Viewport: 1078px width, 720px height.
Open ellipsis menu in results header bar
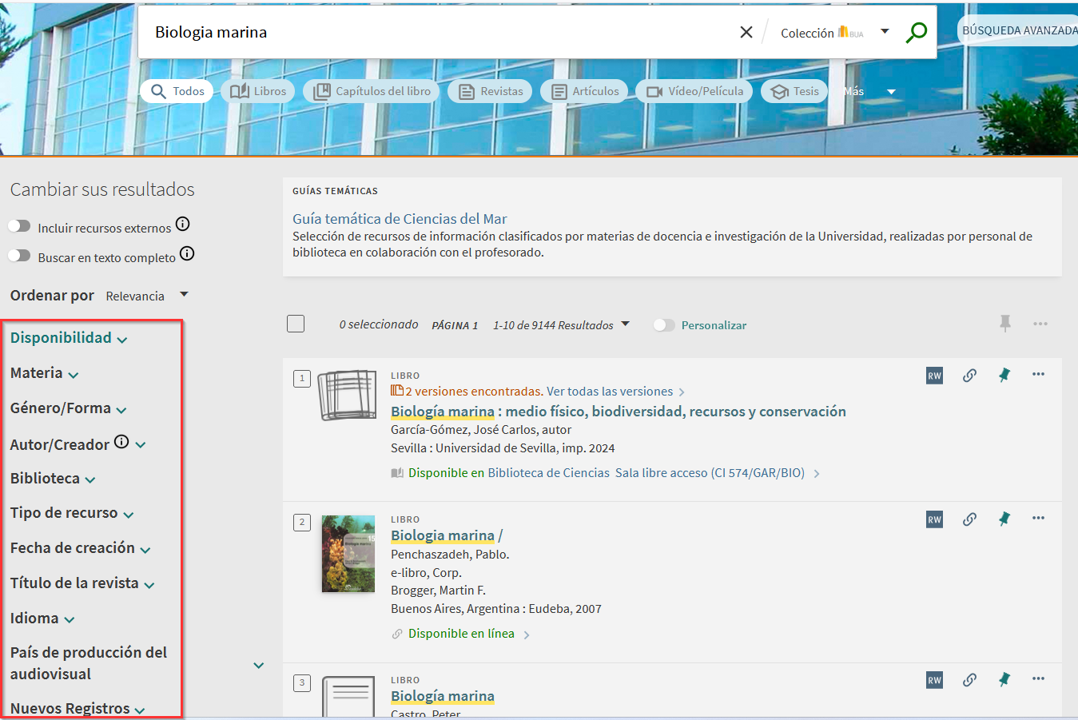(1040, 324)
